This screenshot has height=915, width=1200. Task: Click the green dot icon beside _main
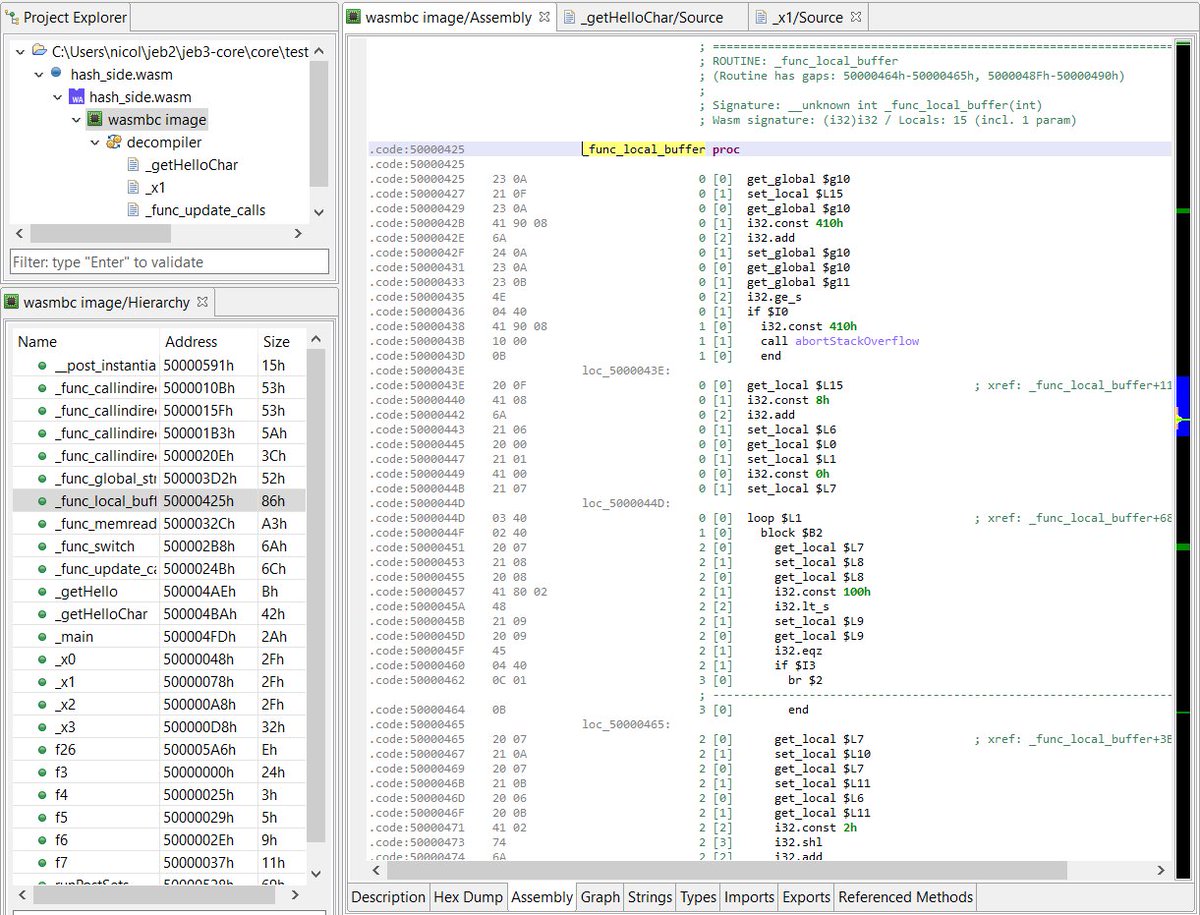42,636
